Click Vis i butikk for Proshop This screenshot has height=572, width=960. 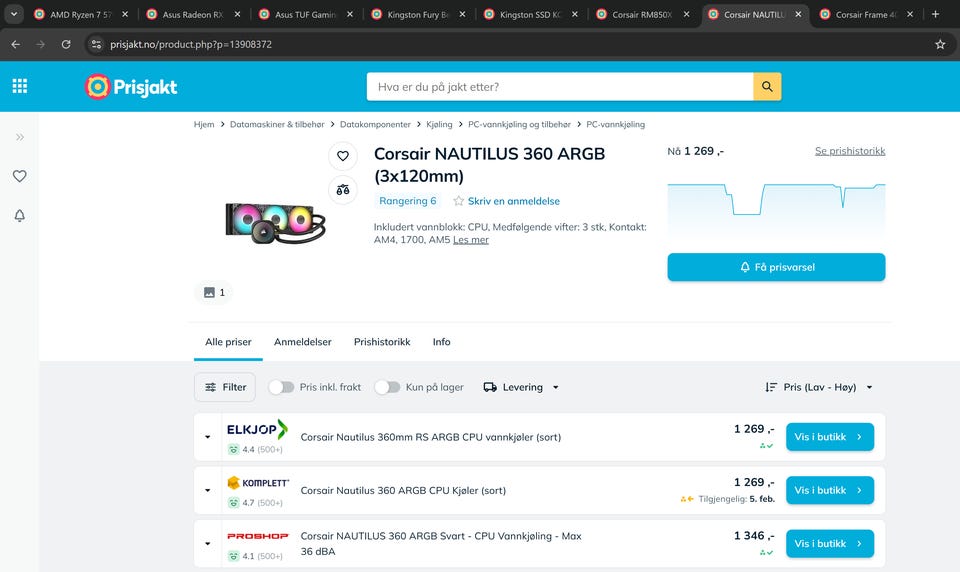(x=830, y=544)
